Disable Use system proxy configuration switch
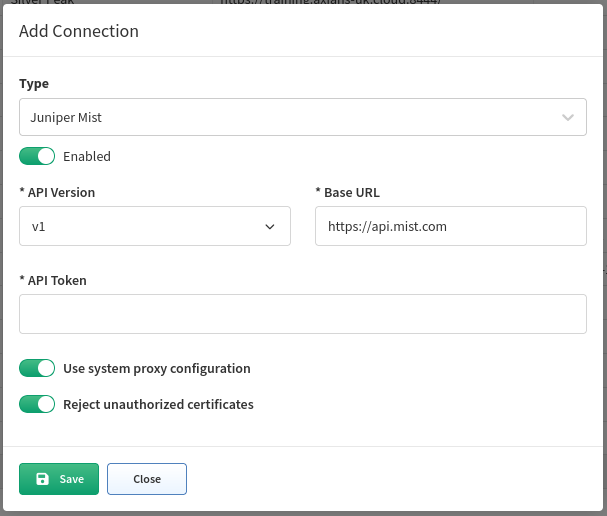Viewport: 607px width, 516px height. (x=37, y=368)
